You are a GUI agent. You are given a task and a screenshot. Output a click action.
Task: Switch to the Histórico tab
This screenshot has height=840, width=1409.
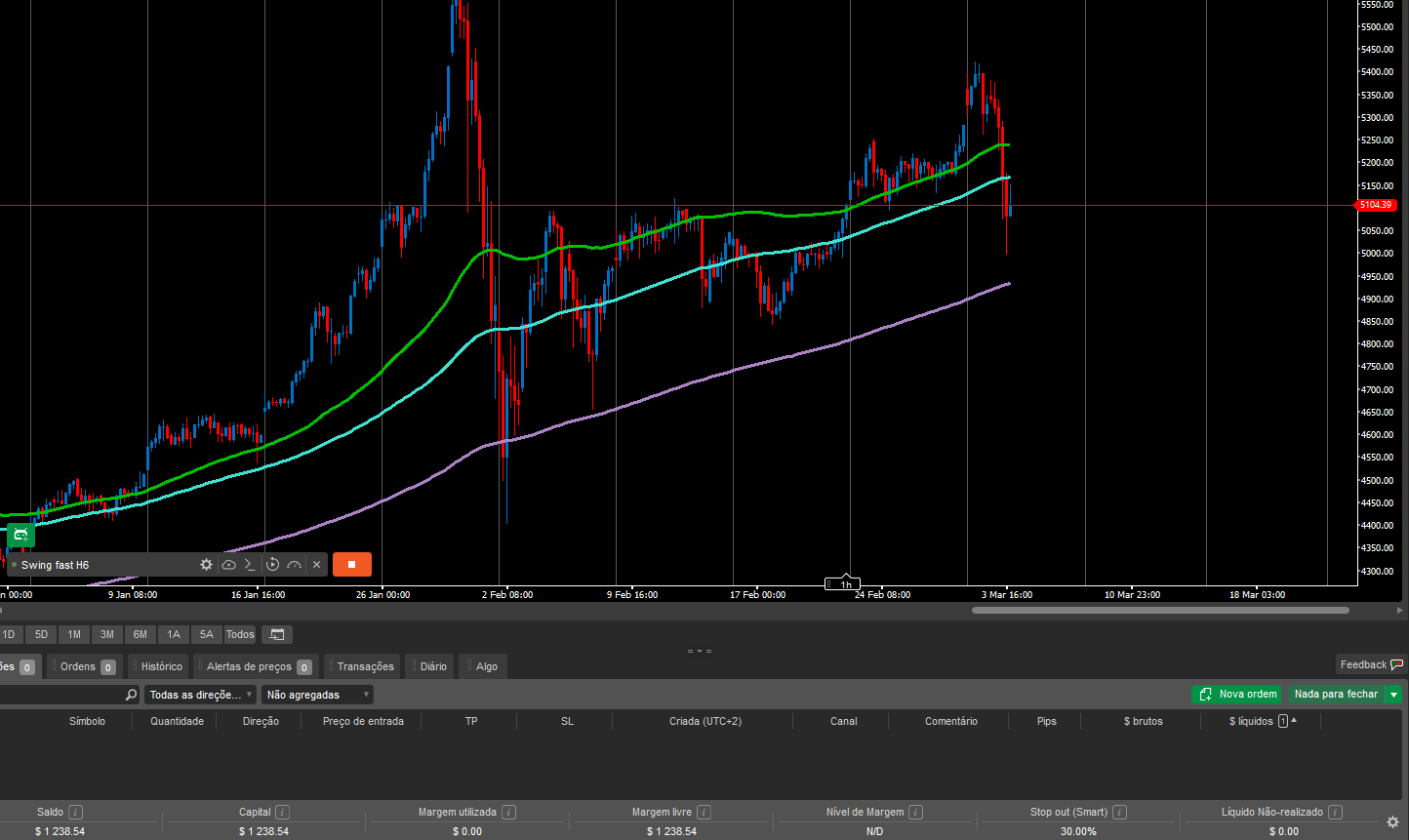[x=161, y=666]
